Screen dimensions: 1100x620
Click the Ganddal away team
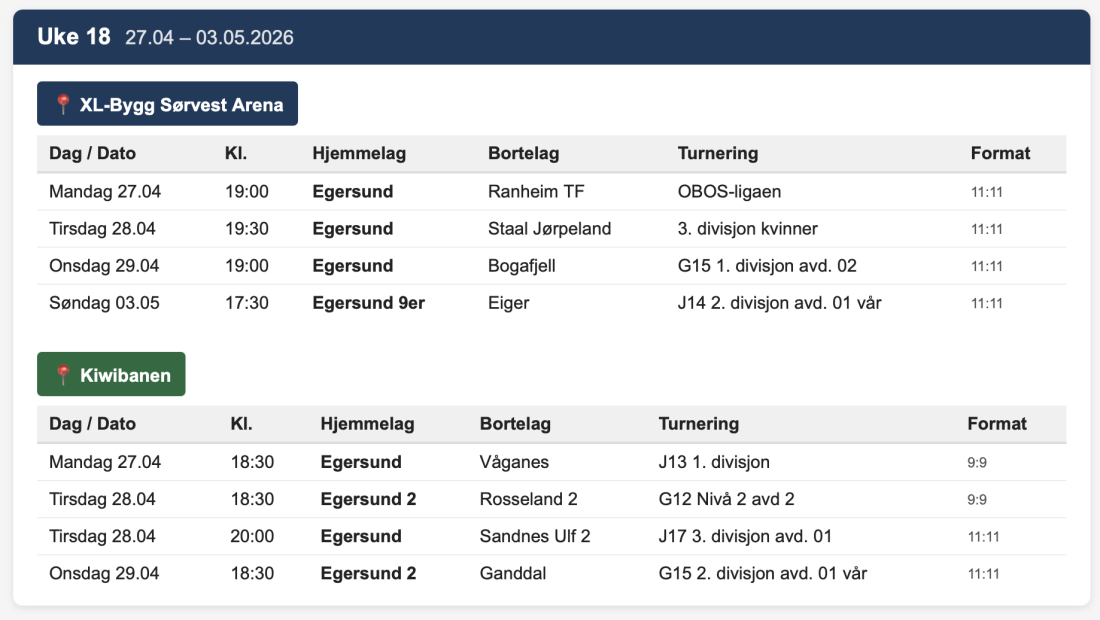[512, 573]
